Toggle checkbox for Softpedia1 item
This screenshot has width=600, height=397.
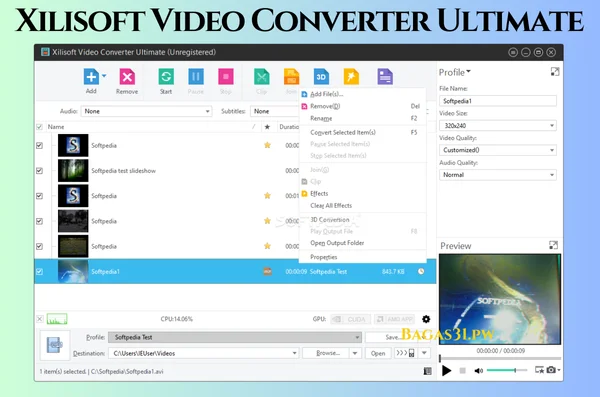[39, 271]
